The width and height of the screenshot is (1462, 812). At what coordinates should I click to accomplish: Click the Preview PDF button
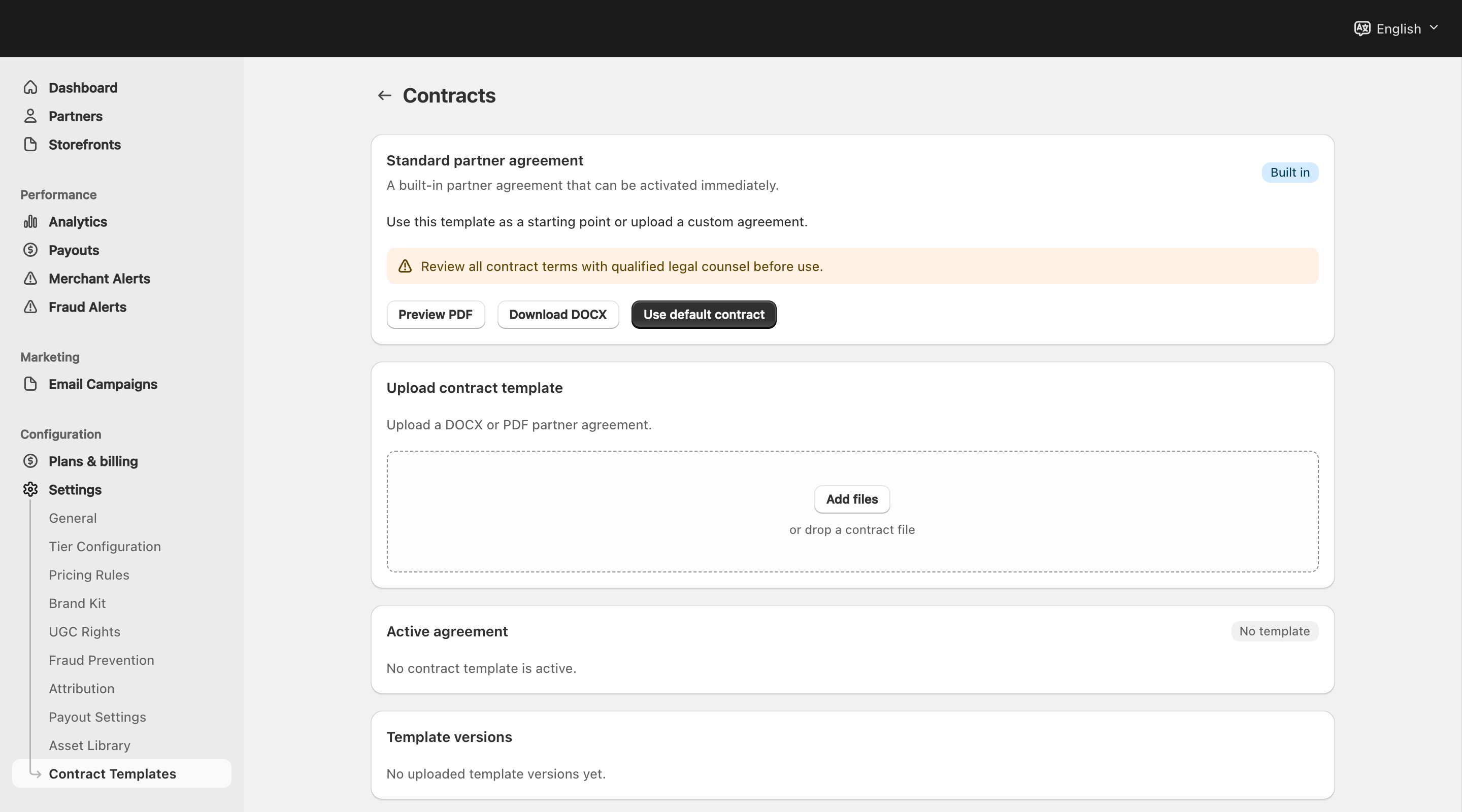[436, 314]
